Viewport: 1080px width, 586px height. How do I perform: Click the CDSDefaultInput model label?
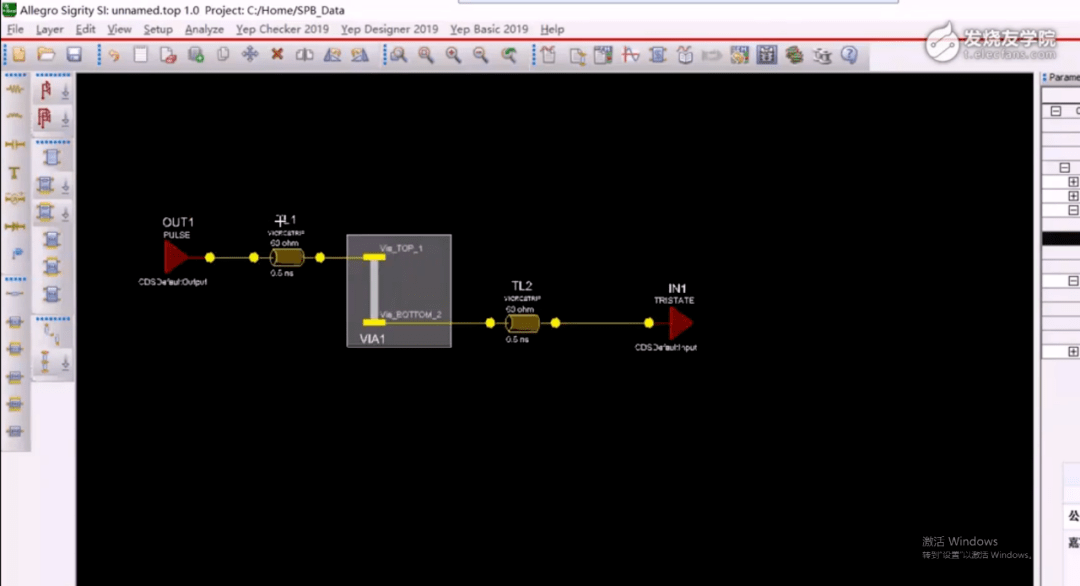click(x=665, y=347)
